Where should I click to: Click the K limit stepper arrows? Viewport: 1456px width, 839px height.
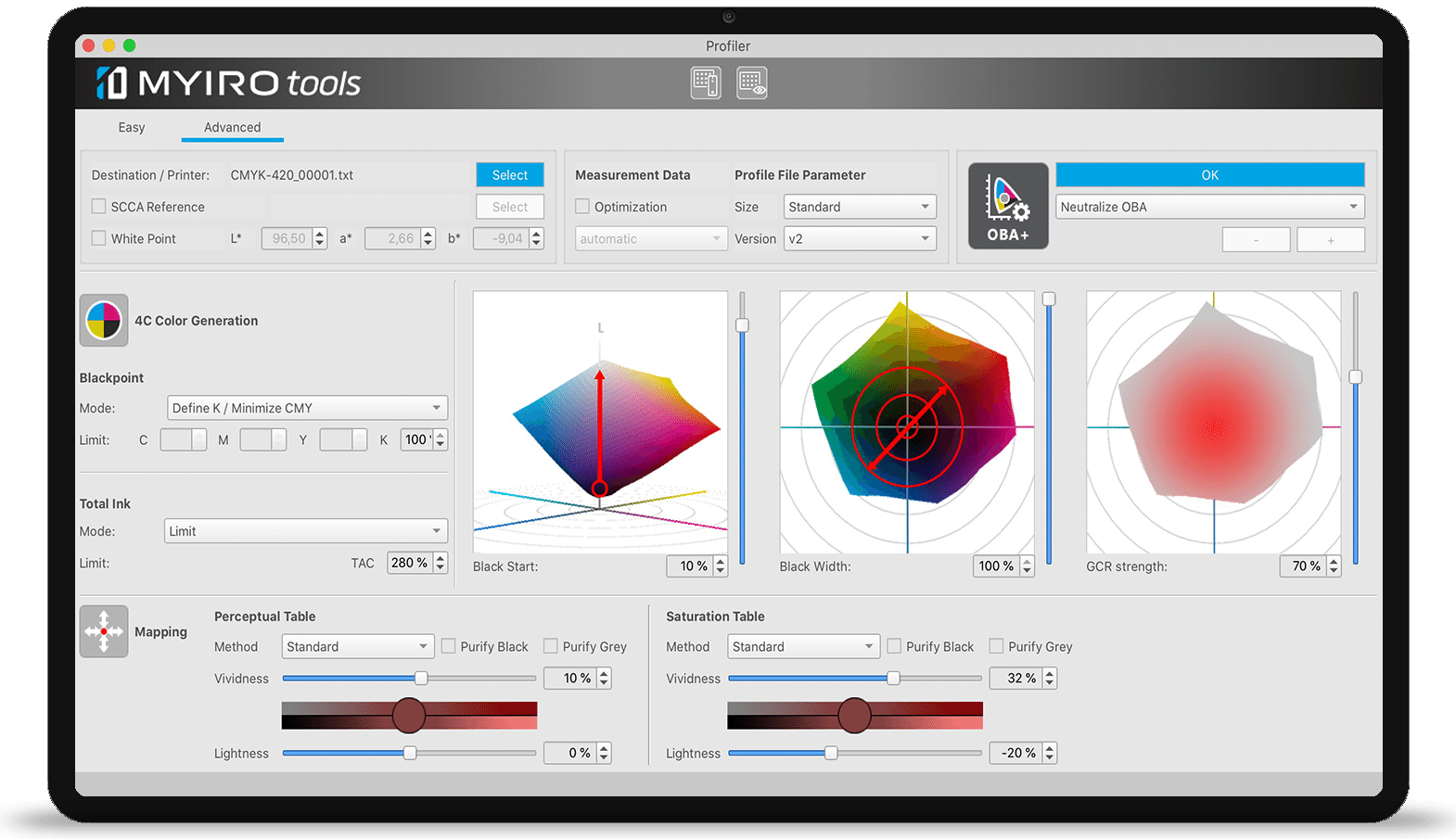click(441, 439)
